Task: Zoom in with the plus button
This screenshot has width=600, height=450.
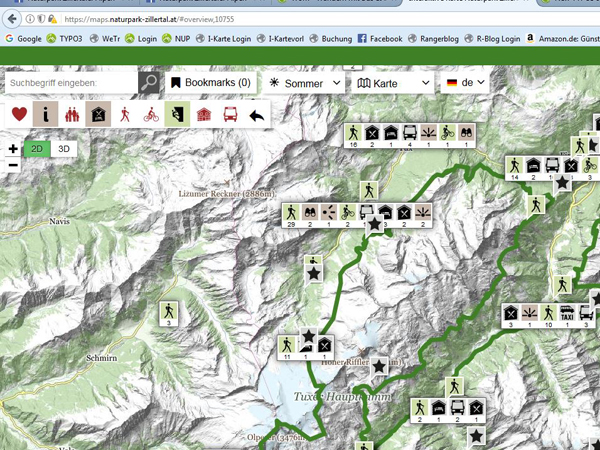Action: (12, 149)
